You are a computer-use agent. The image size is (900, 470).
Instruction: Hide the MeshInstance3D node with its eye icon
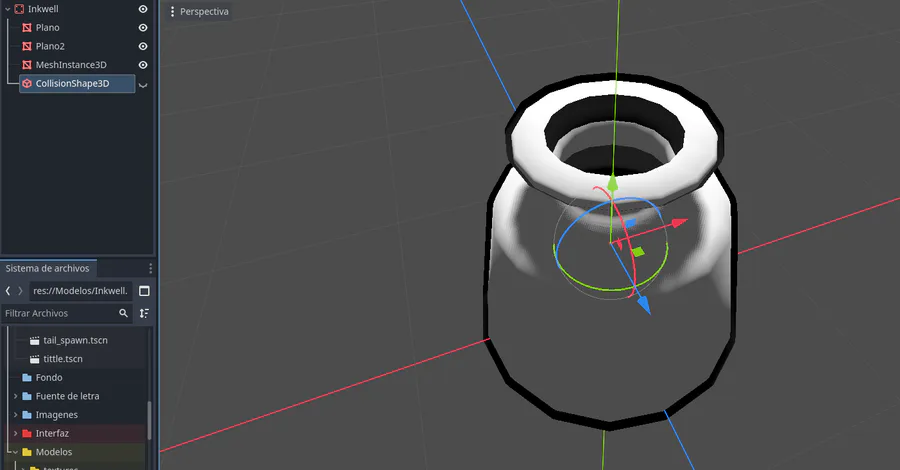[143, 65]
